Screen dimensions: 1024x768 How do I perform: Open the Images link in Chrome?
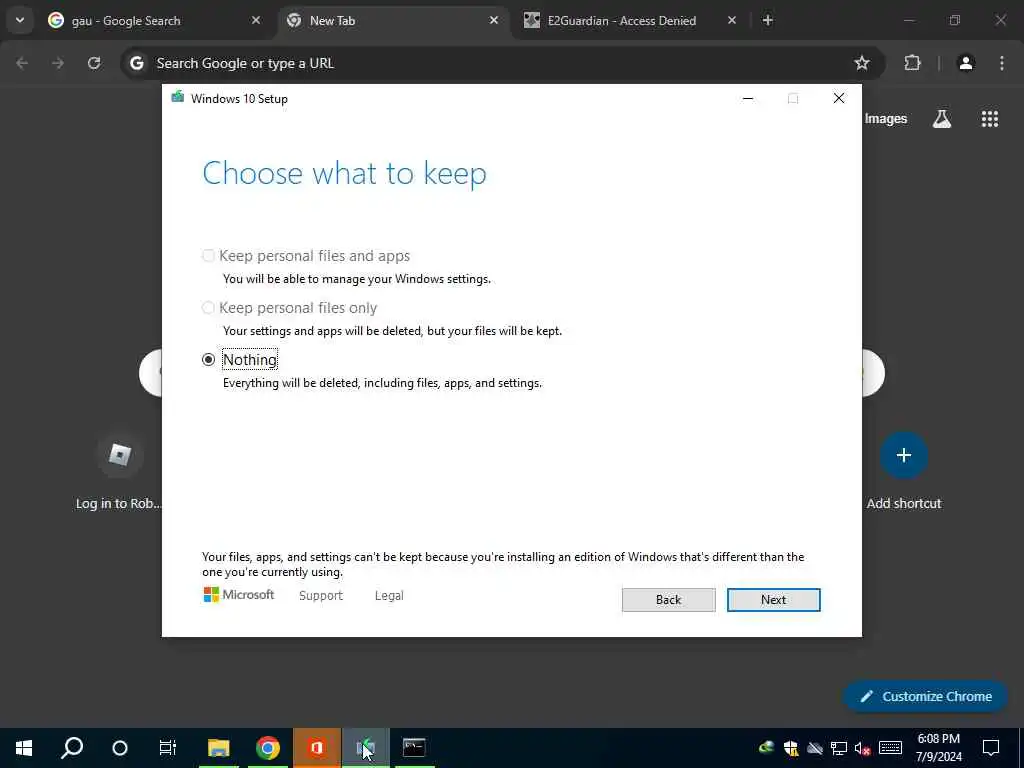click(886, 119)
